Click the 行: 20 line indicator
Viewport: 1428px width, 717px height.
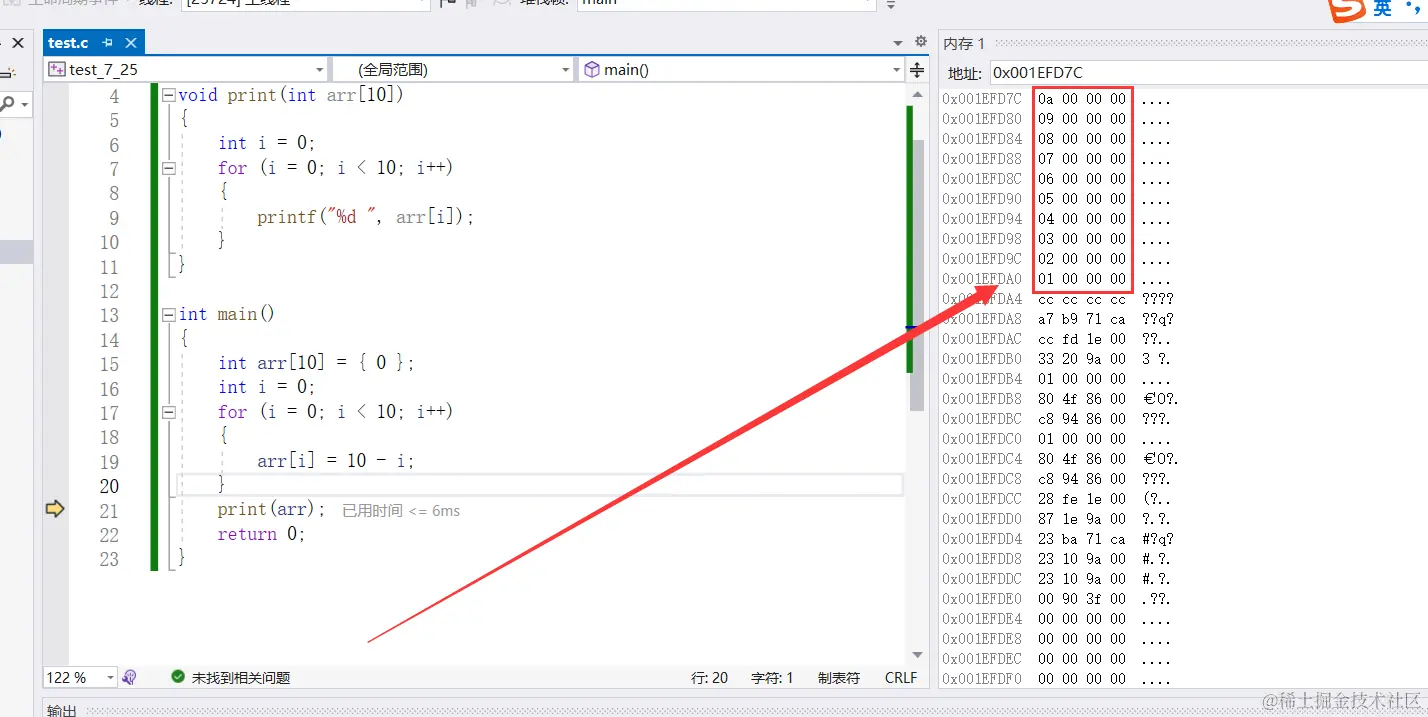(710, 677)
